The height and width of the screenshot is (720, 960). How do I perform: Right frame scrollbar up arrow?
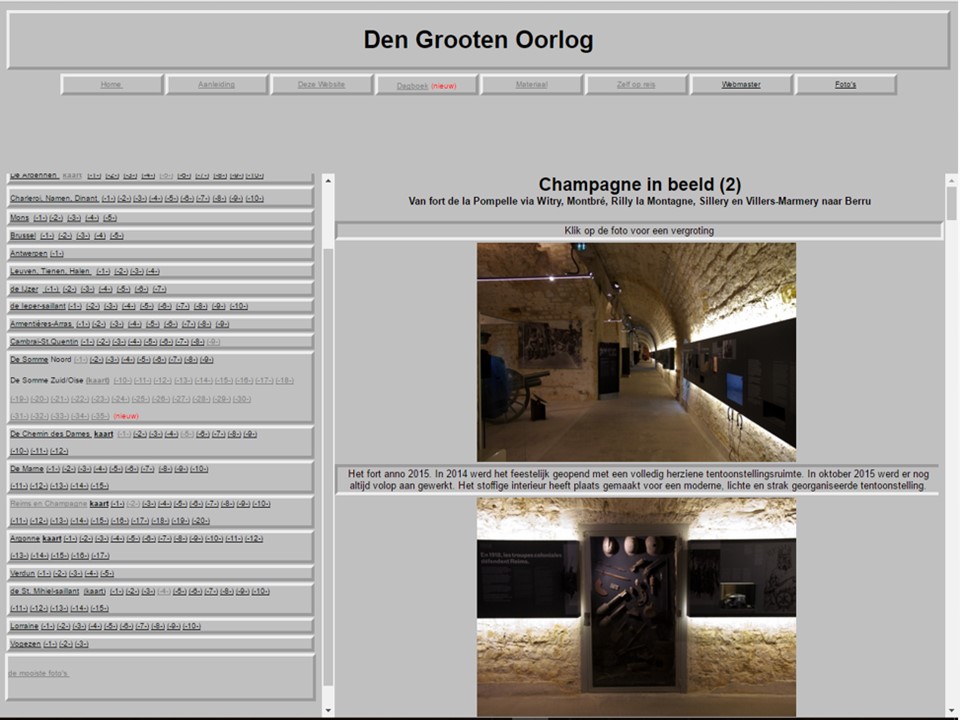tap(951, 181)
